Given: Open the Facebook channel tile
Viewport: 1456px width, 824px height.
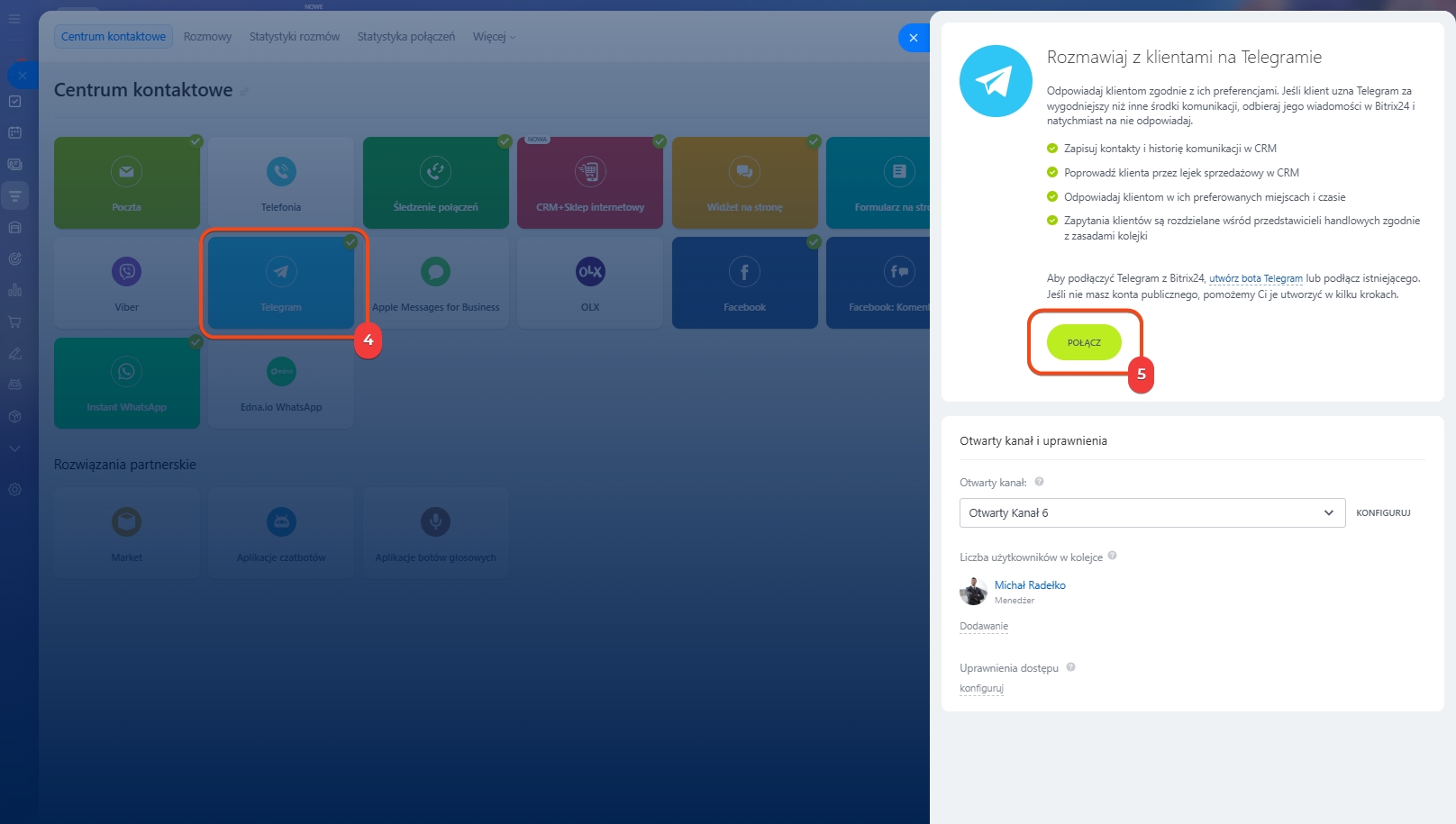Looking at the screenshot, I should coord(745,283).
